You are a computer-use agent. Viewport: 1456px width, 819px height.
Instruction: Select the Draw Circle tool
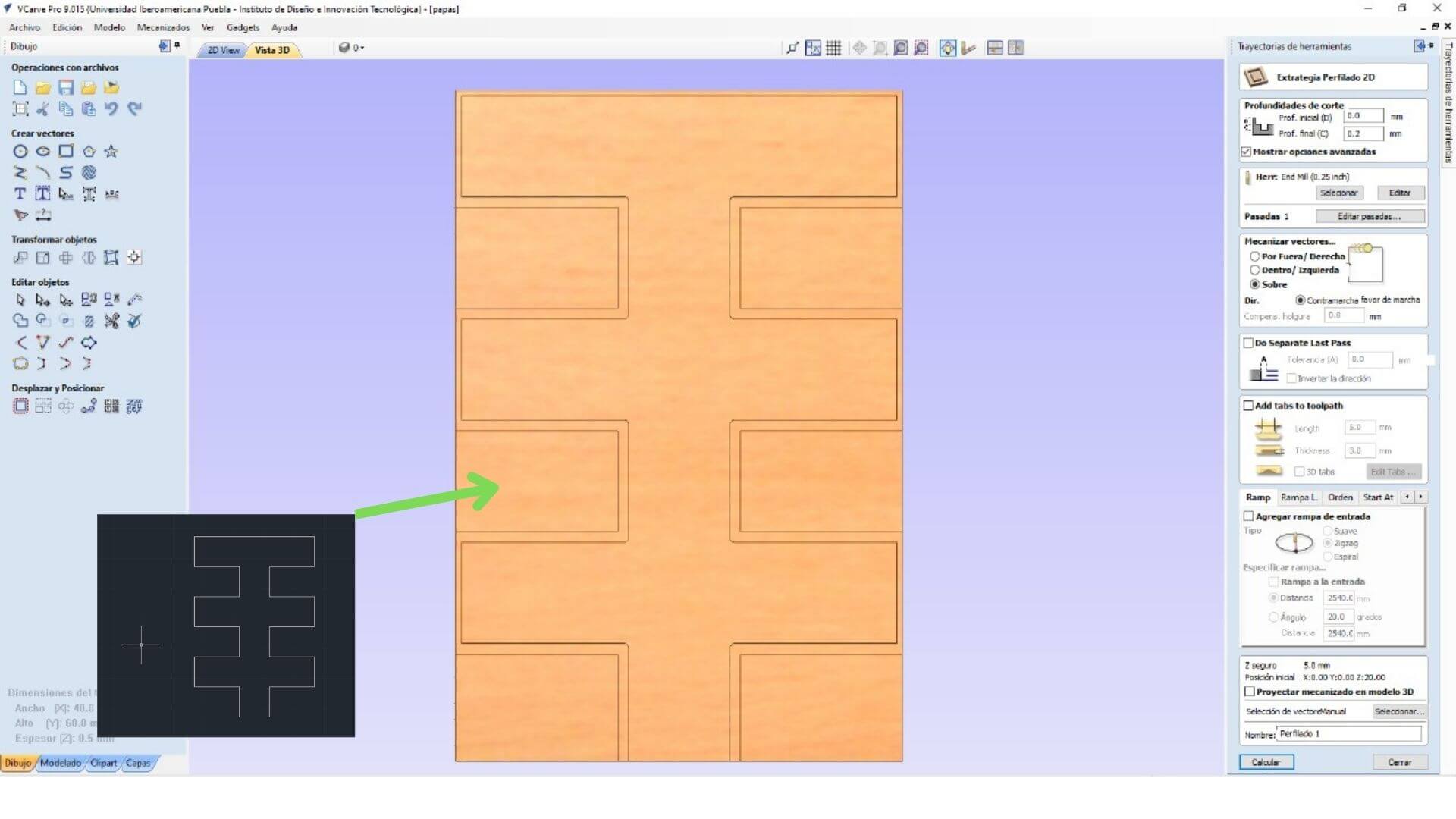point(20,152)
